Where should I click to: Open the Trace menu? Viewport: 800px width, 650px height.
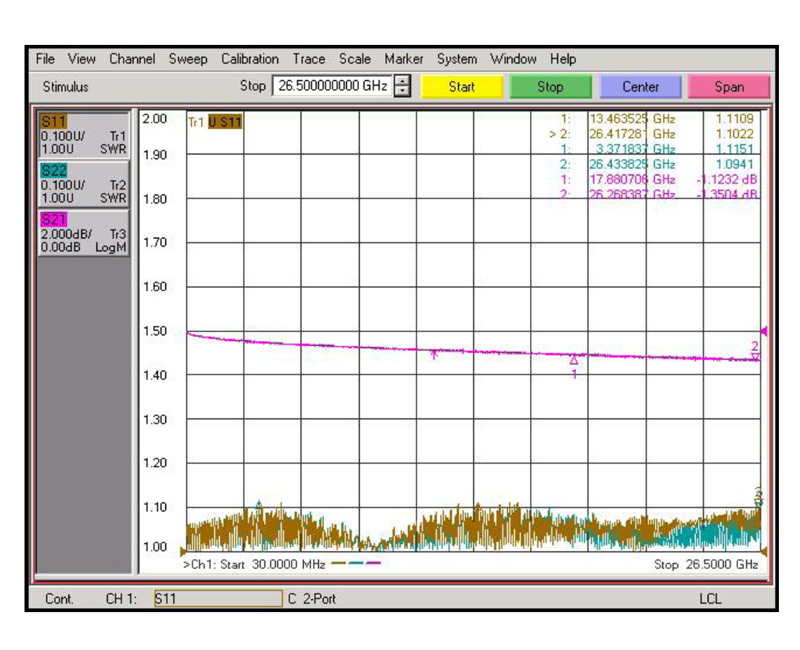[x=309, y=59]
